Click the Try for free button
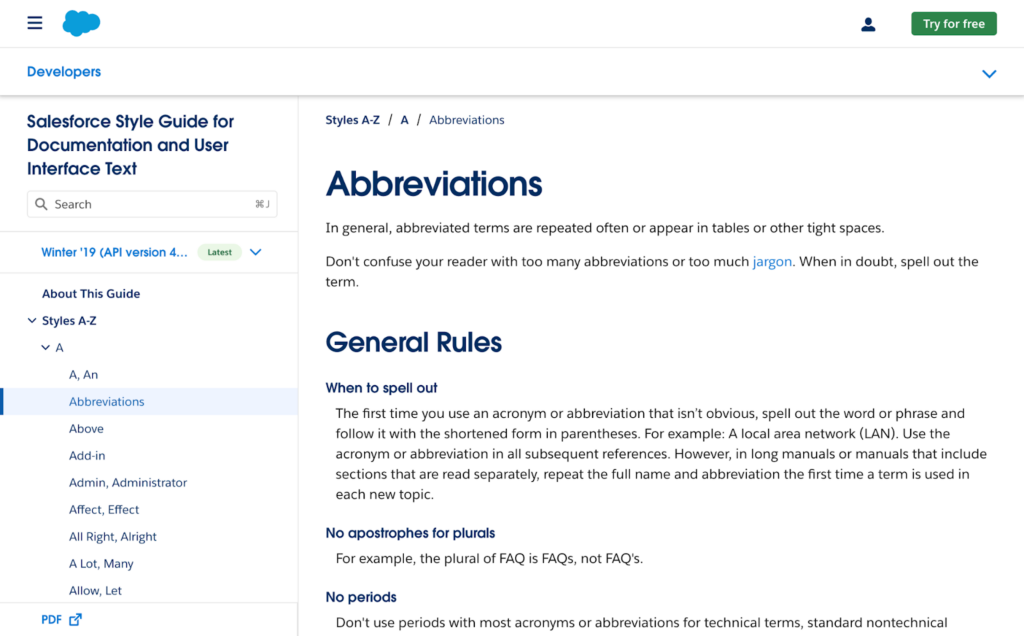The height and width of the screenshot is (636, 1024). pos(953,23)
